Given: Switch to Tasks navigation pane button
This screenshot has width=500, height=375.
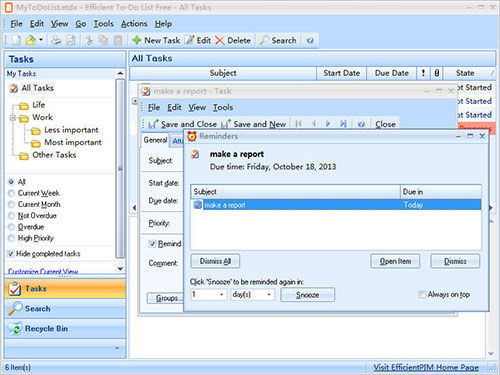Looking at the screenshot, I should [65, 289].
